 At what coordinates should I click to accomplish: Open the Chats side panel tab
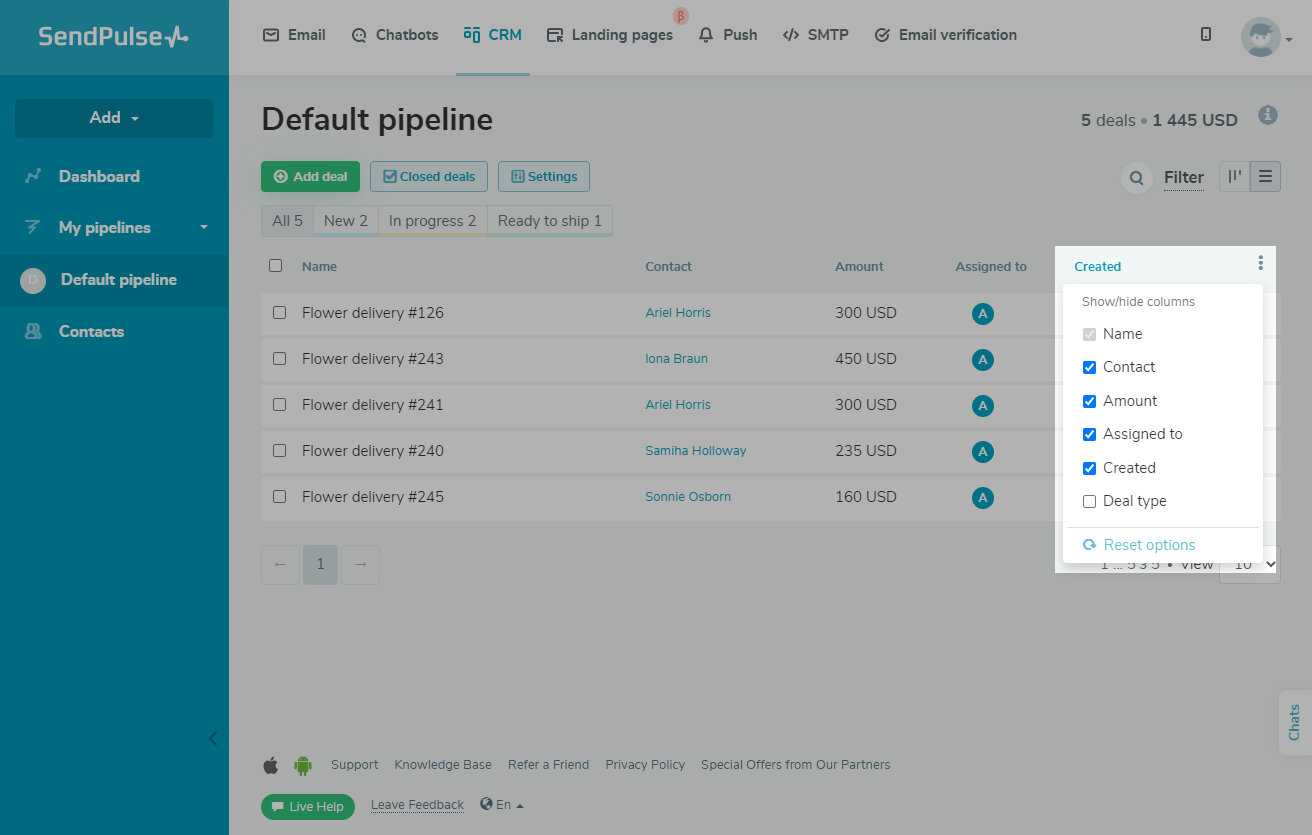(1294, 722)
